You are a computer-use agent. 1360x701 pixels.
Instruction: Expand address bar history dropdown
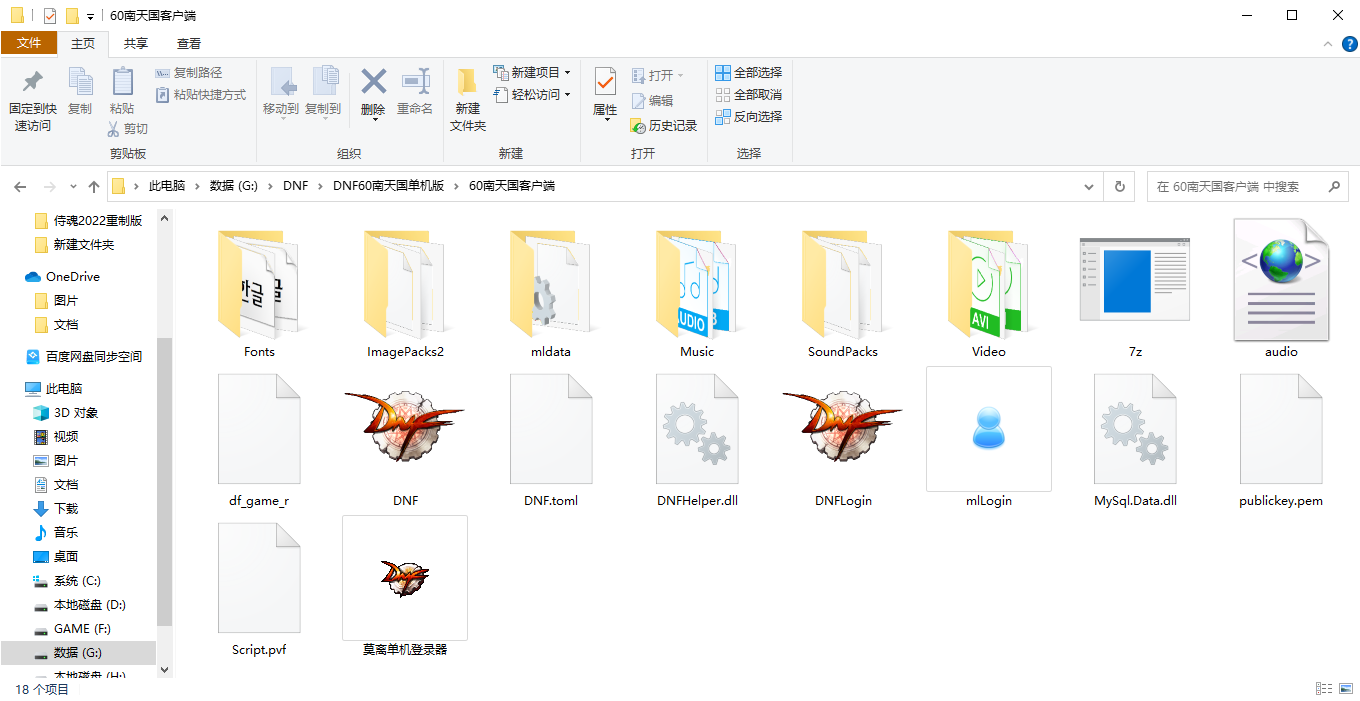click(1090, 186)
